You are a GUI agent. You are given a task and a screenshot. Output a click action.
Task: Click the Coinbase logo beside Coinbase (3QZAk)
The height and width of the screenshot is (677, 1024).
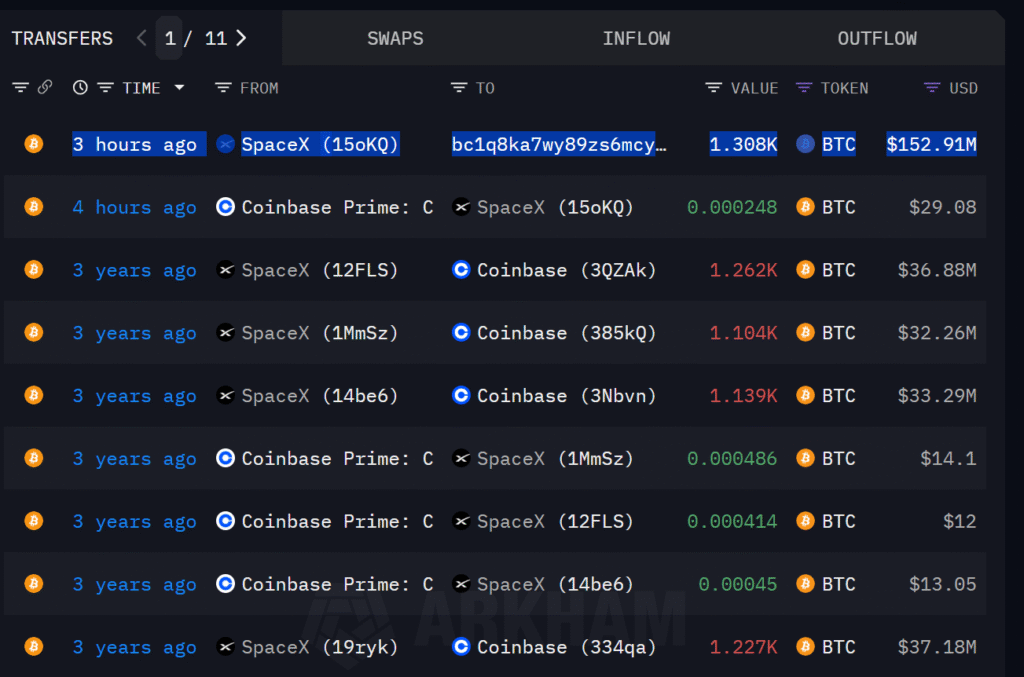point(461,270)
